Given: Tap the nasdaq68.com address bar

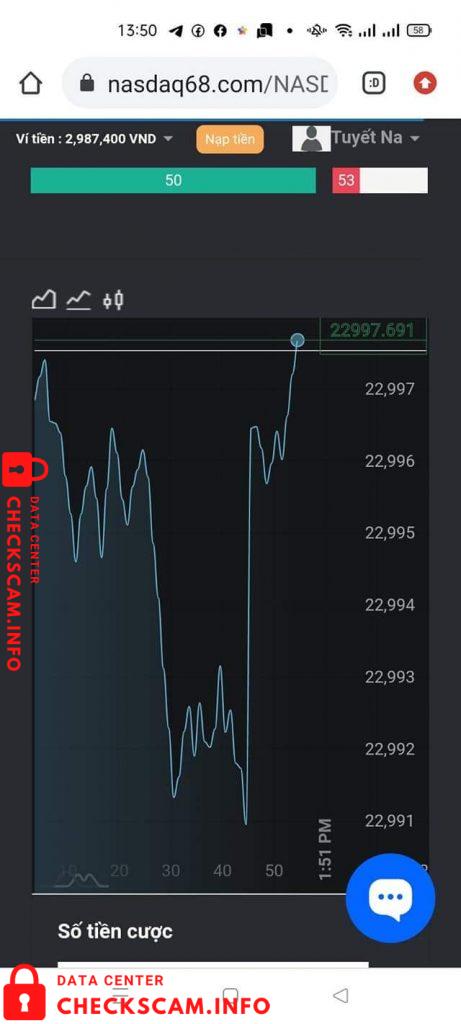Looking at the screenshot, I should tap(200, 83).
